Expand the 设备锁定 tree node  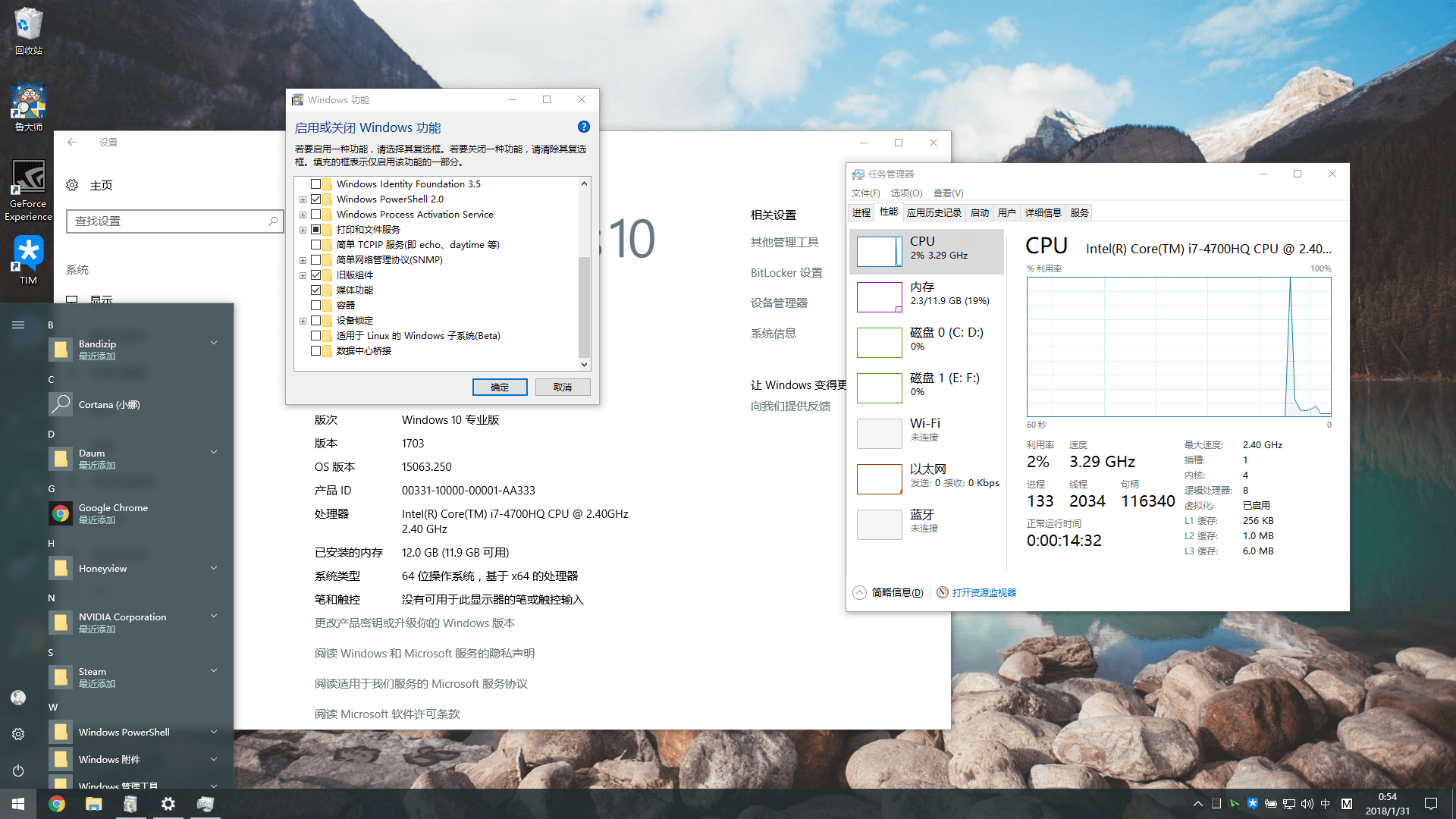[x=303, y=321]
